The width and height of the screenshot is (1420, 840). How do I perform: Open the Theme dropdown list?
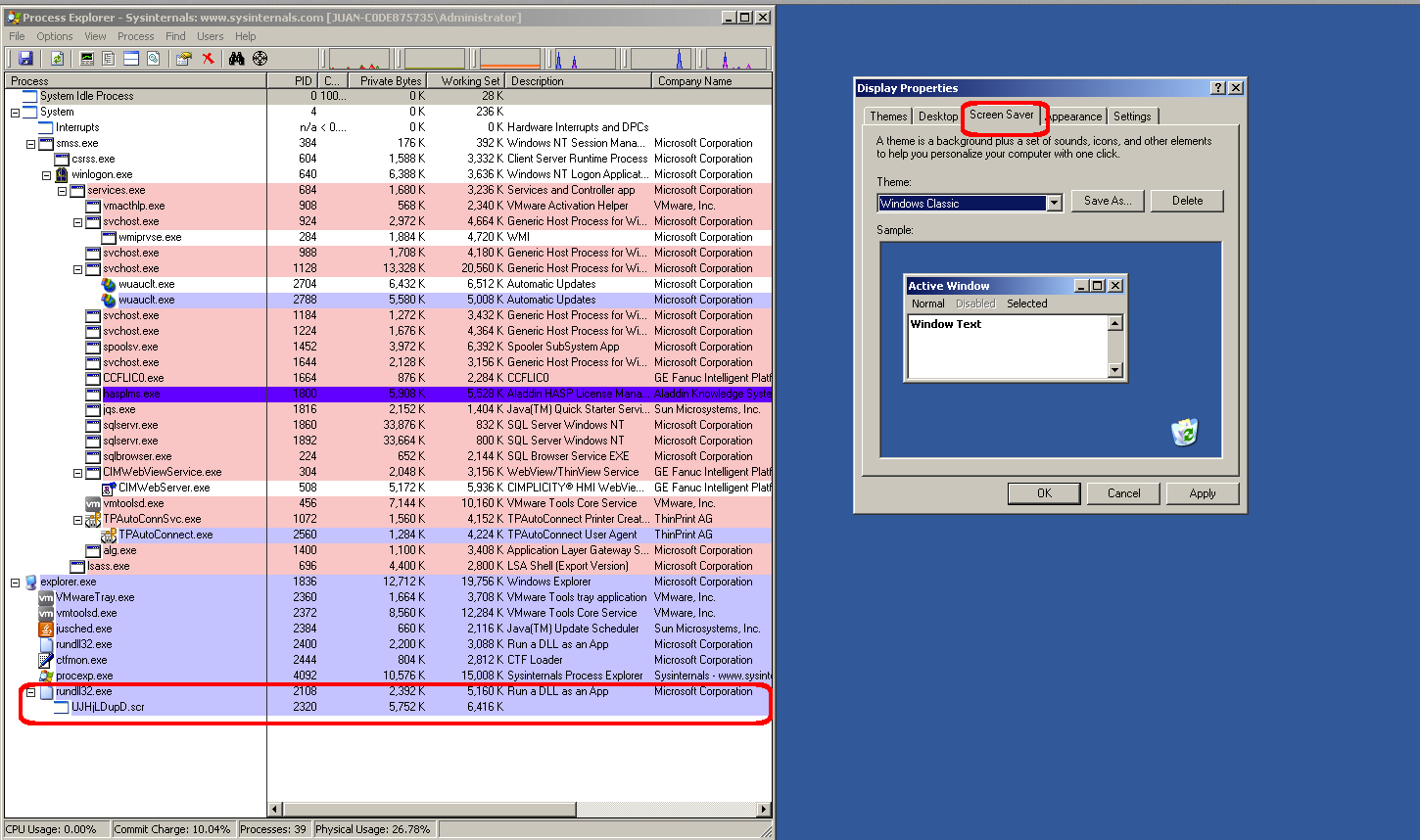pos(1054,204)
